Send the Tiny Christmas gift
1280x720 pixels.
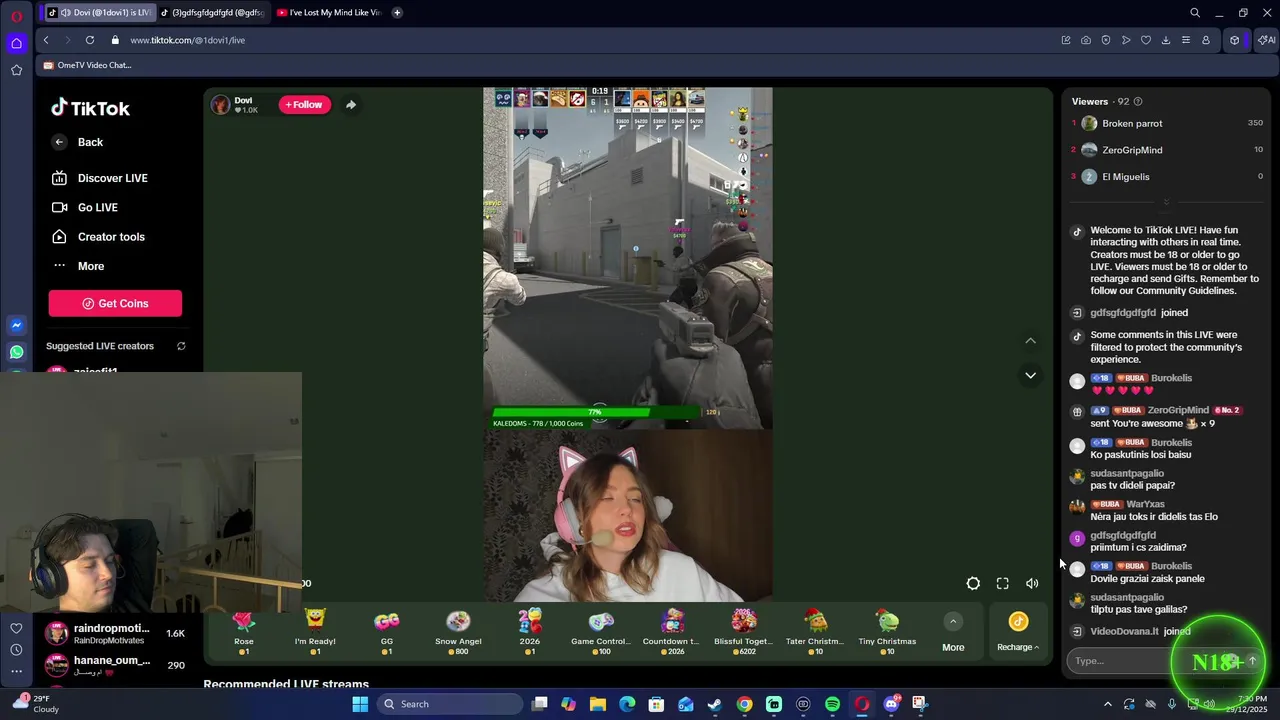tap(887, 633)
